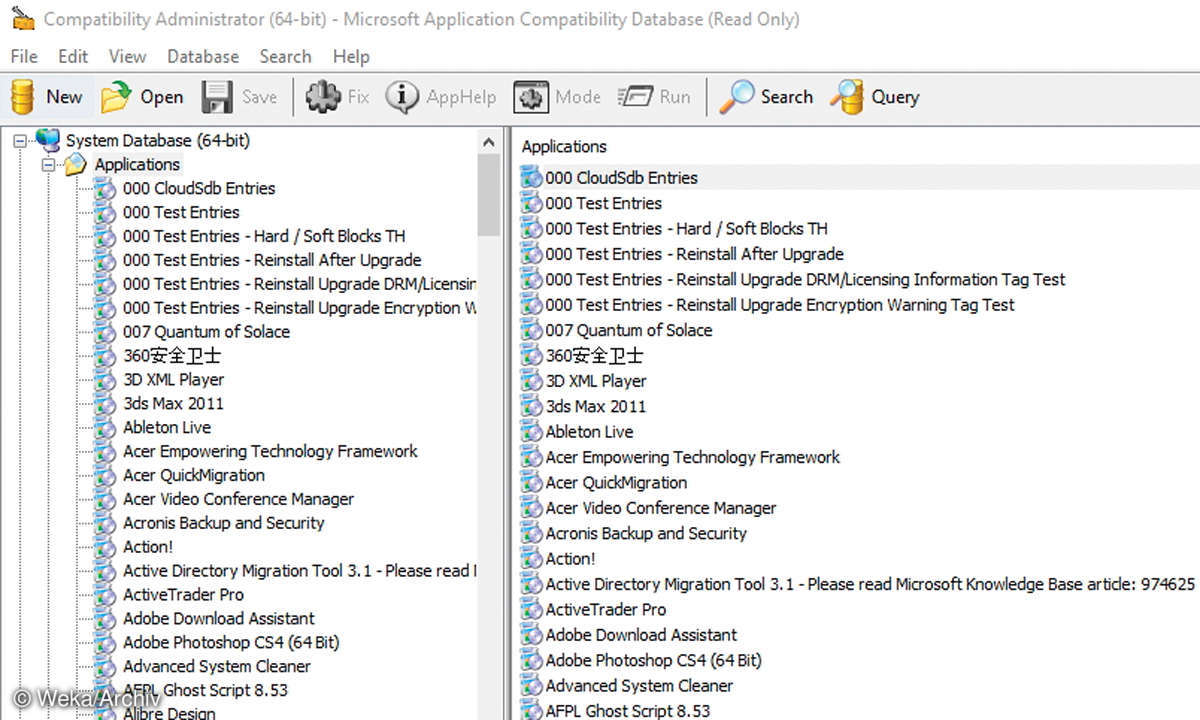Select 007 Quantum of Solace in right list
Screen dimensions: 1200x720
tap(629, 330)
